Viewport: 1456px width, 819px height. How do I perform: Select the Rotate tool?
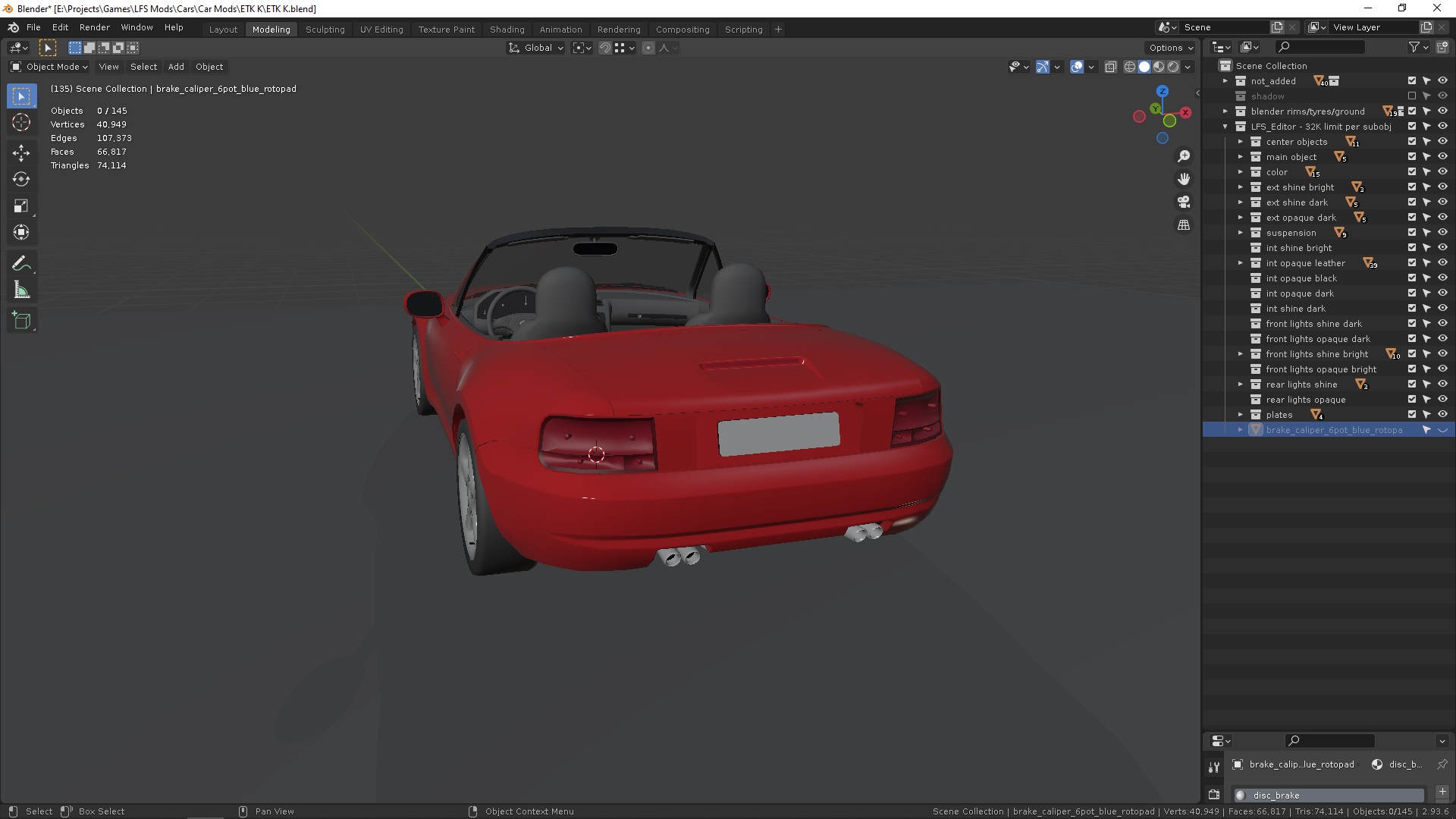21,180
